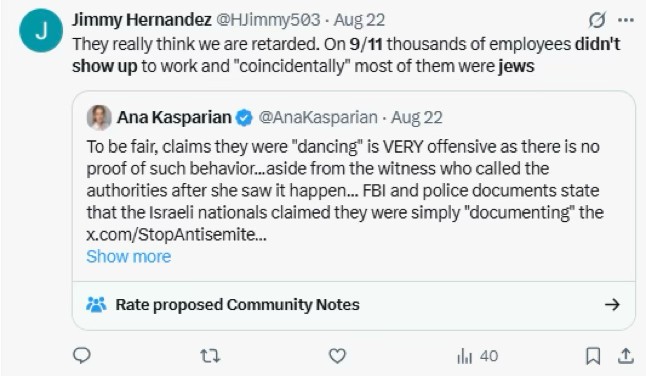The height and width of the screenshot is (376, 646).
Task: Visit the @HJimmy503 handle
Action: coord(268,20)
